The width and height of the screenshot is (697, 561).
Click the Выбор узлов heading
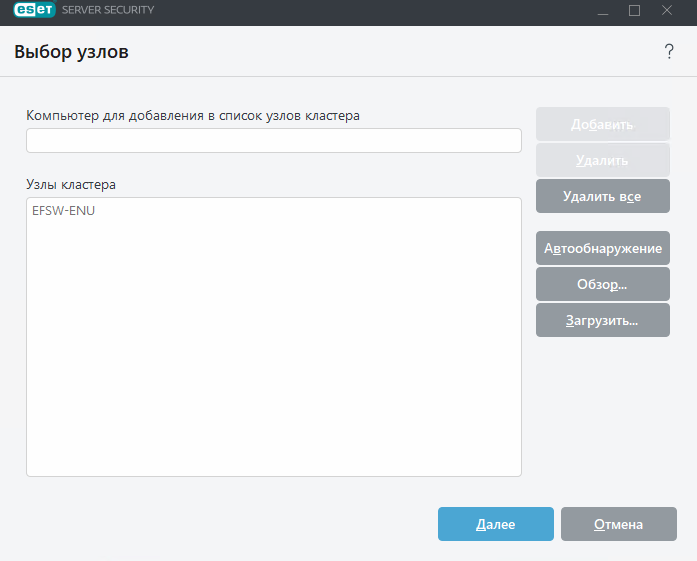tap(71, 52)
